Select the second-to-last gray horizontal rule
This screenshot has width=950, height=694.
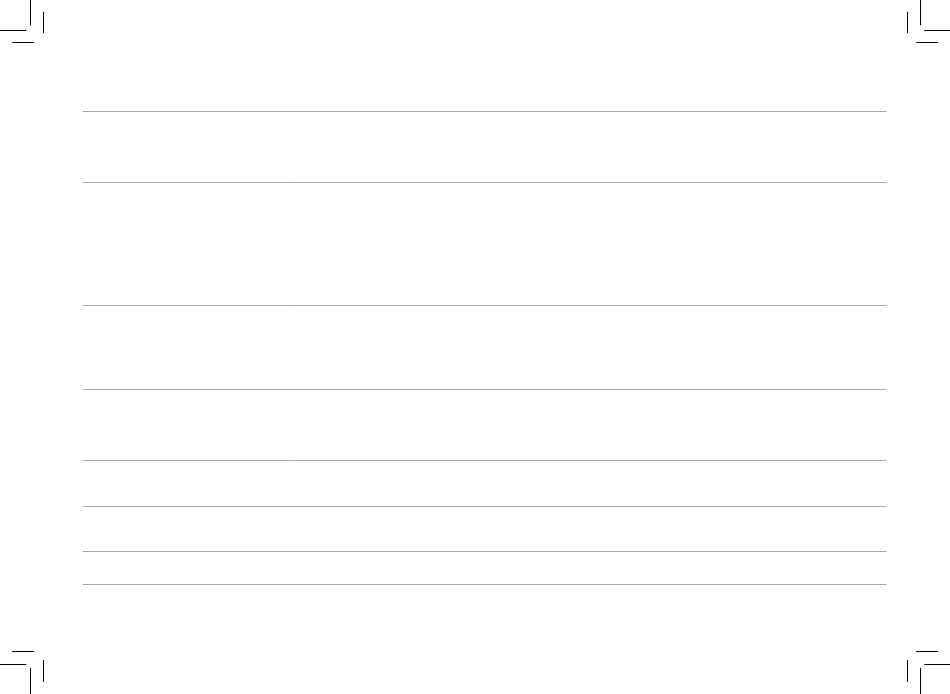[484, 552]
